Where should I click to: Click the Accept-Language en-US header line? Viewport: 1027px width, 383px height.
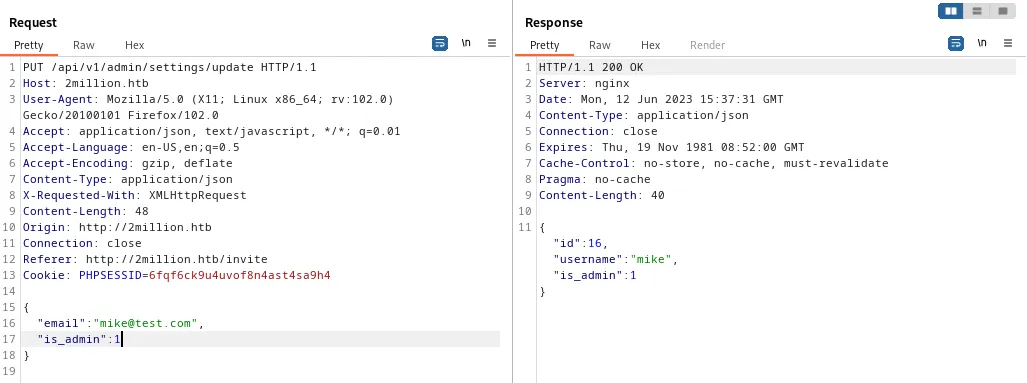(x=131, y=147)
